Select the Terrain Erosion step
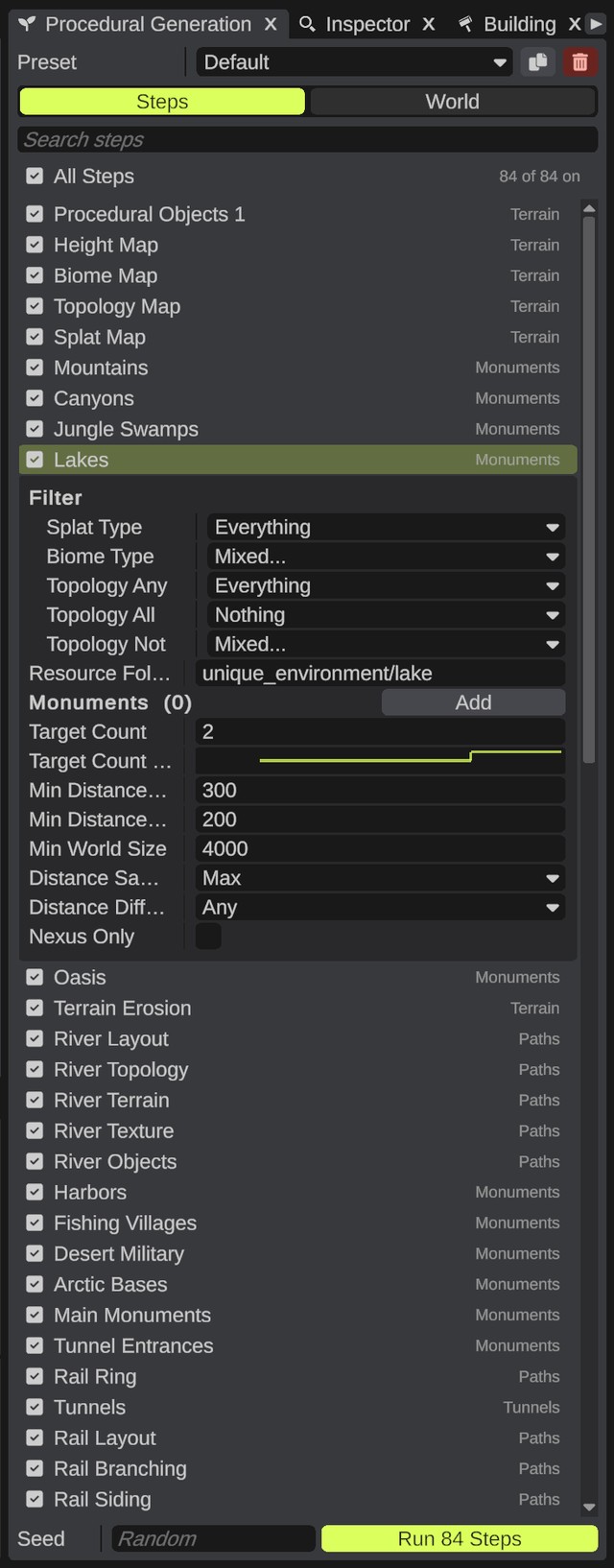 pyautogui.click(x=297, y=1008)
